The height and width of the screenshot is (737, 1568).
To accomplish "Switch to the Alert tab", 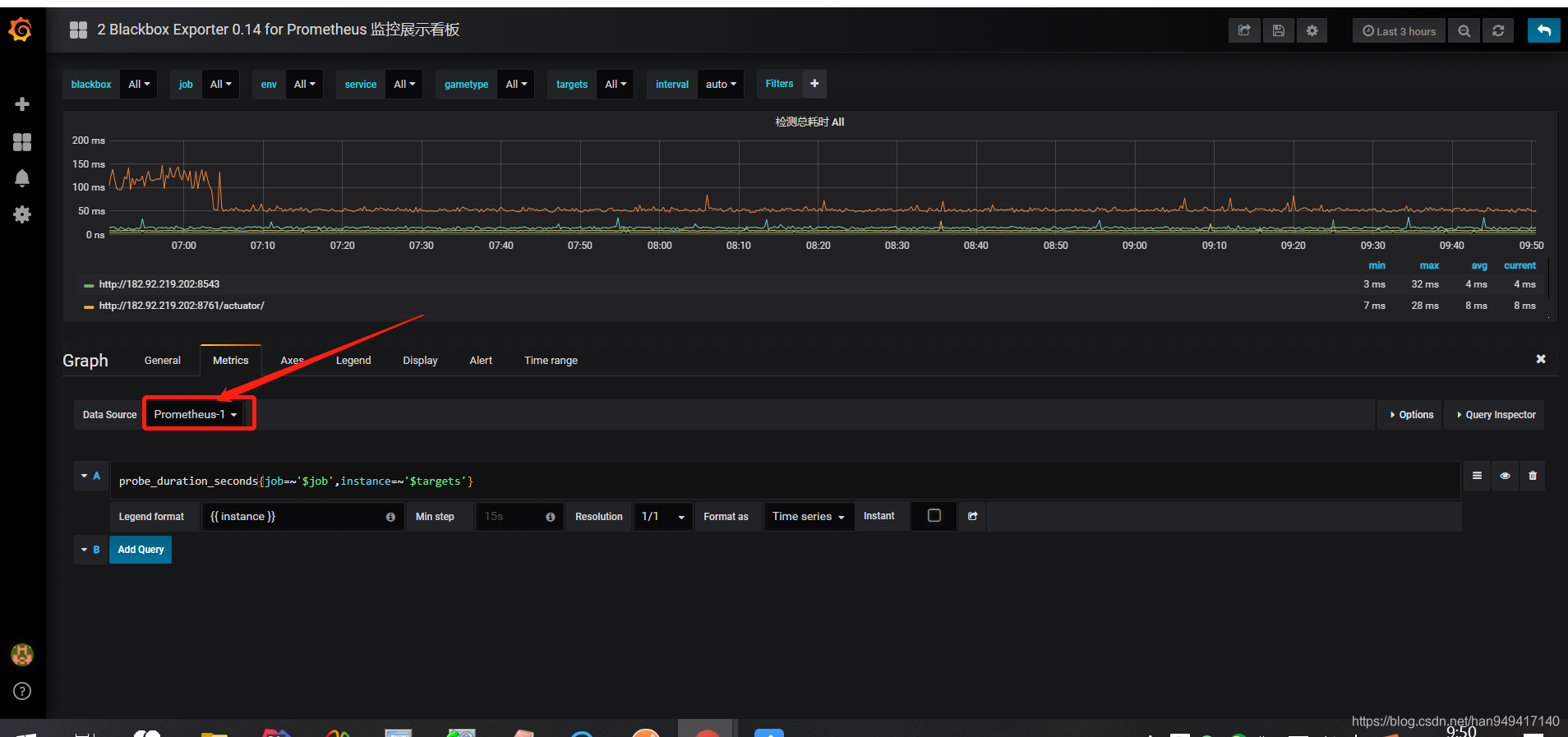I will point(481,361).
